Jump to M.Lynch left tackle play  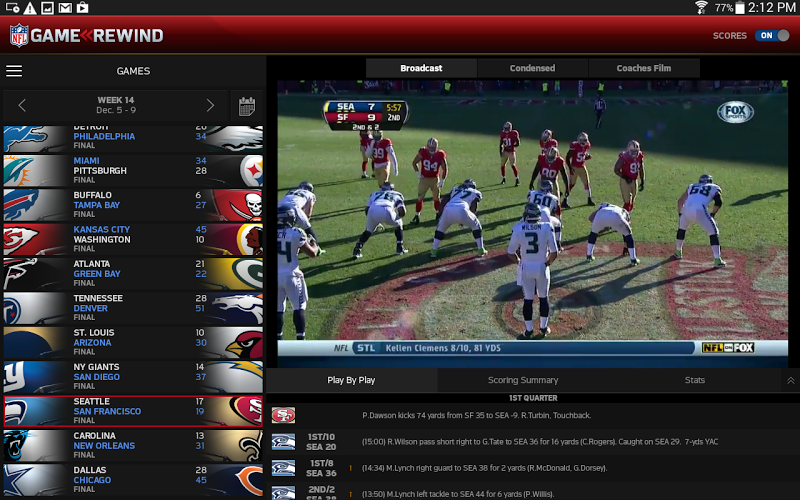(x=533, y=492)
